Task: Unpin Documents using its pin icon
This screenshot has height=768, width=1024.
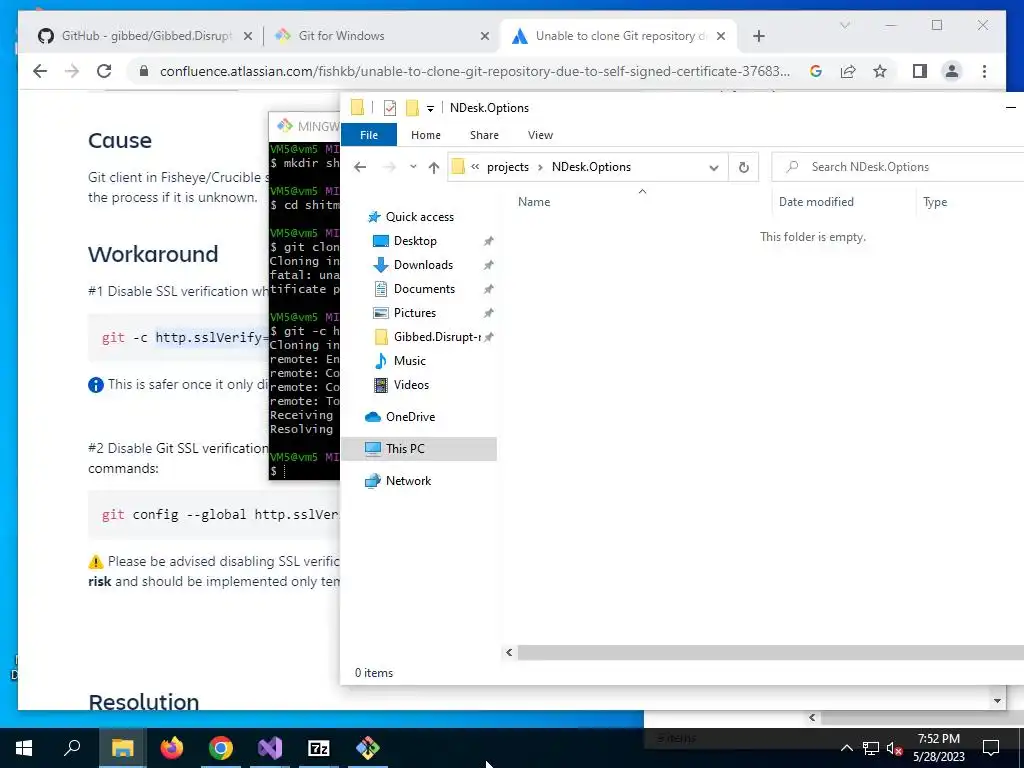Action: 488,289
